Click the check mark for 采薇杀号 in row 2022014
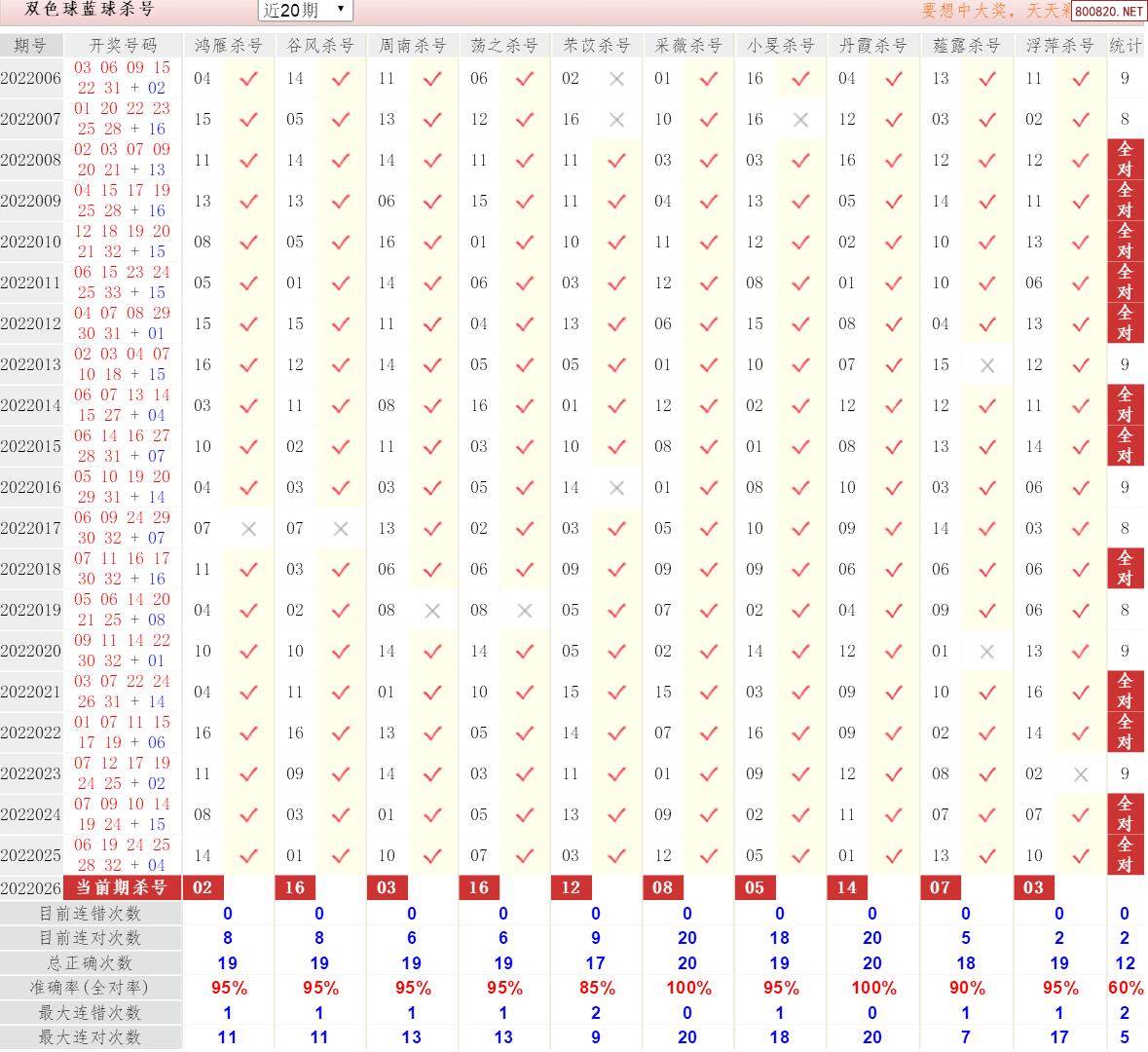The image size is (1148, 1052). pyautogui.click(x=709, y=406)
